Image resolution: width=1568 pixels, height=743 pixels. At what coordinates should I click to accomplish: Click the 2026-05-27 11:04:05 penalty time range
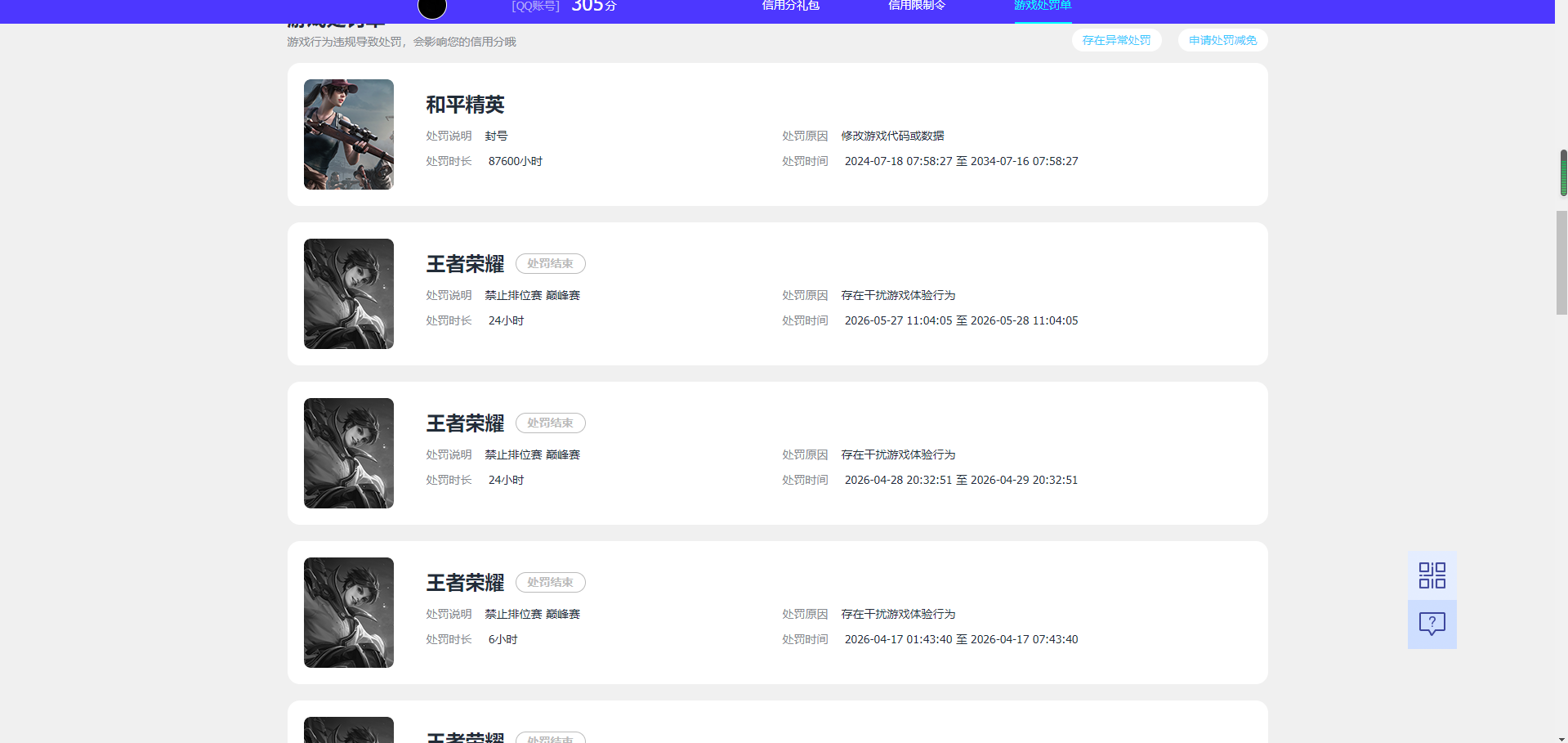pyautogui.click(x=961, y=320)
